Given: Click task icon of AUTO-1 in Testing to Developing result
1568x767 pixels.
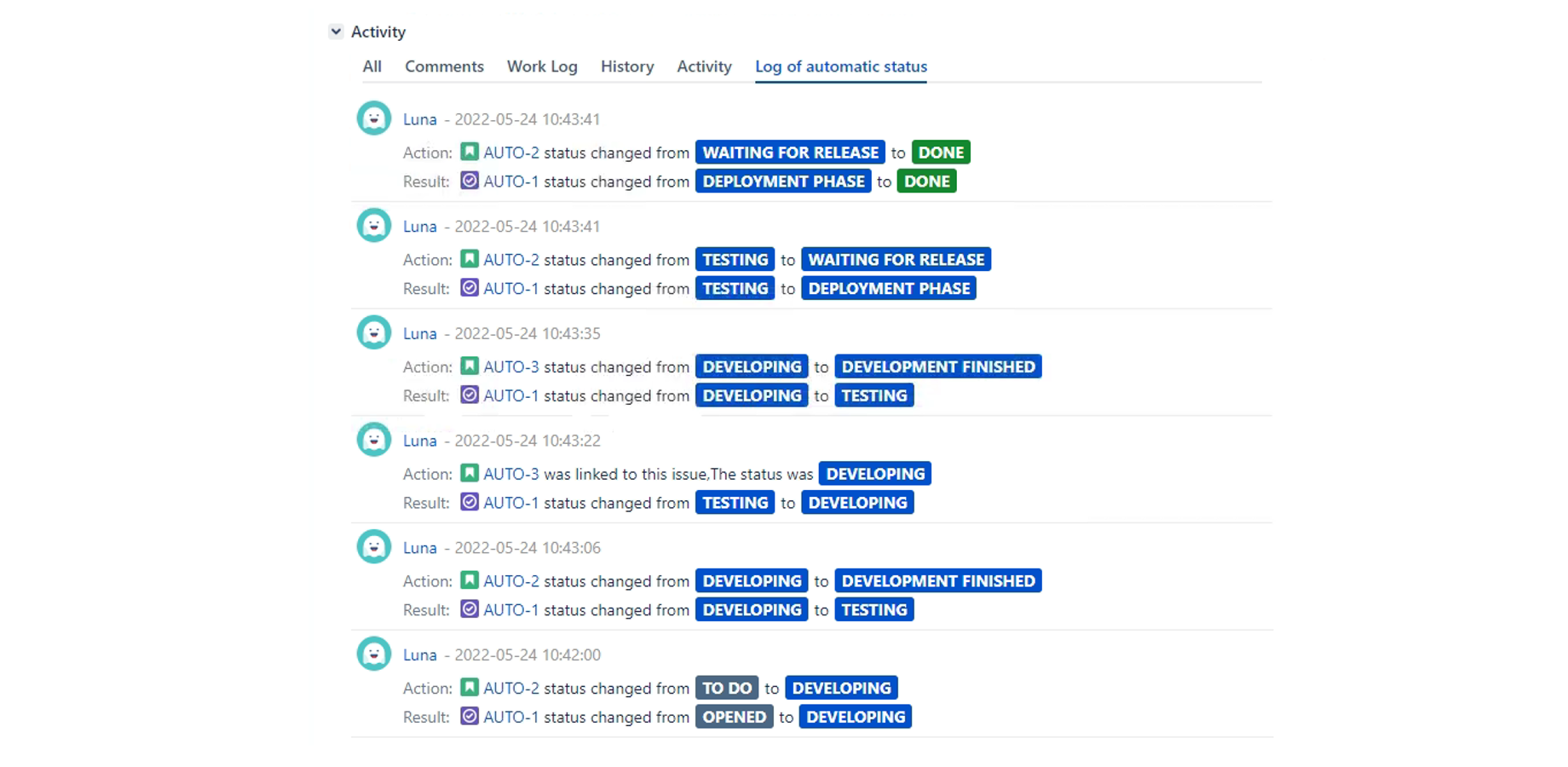Looking at the screenshot, I should pos(470,502).
